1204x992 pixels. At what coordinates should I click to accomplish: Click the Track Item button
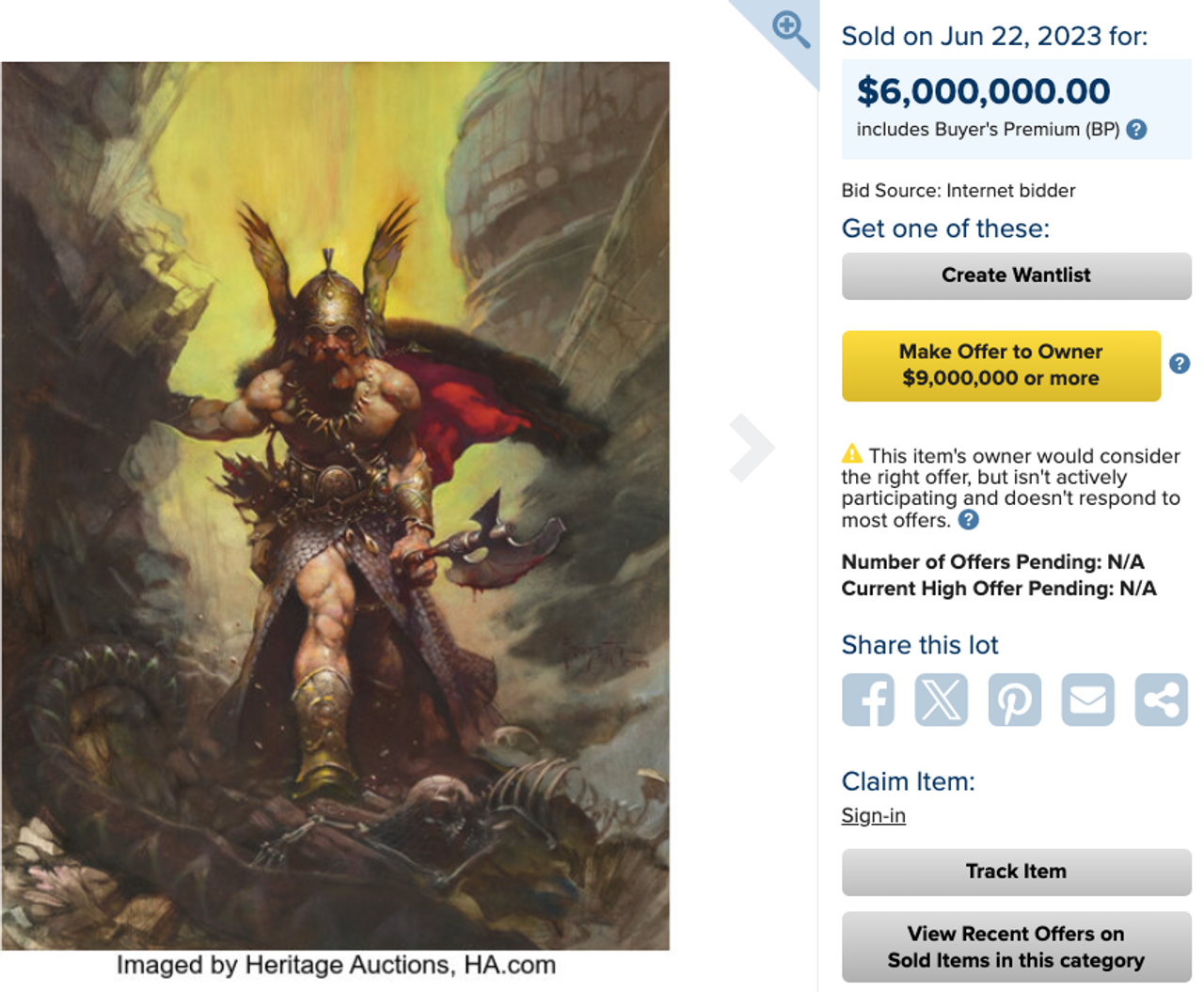pyautogui.click(x=1016, y=872)
